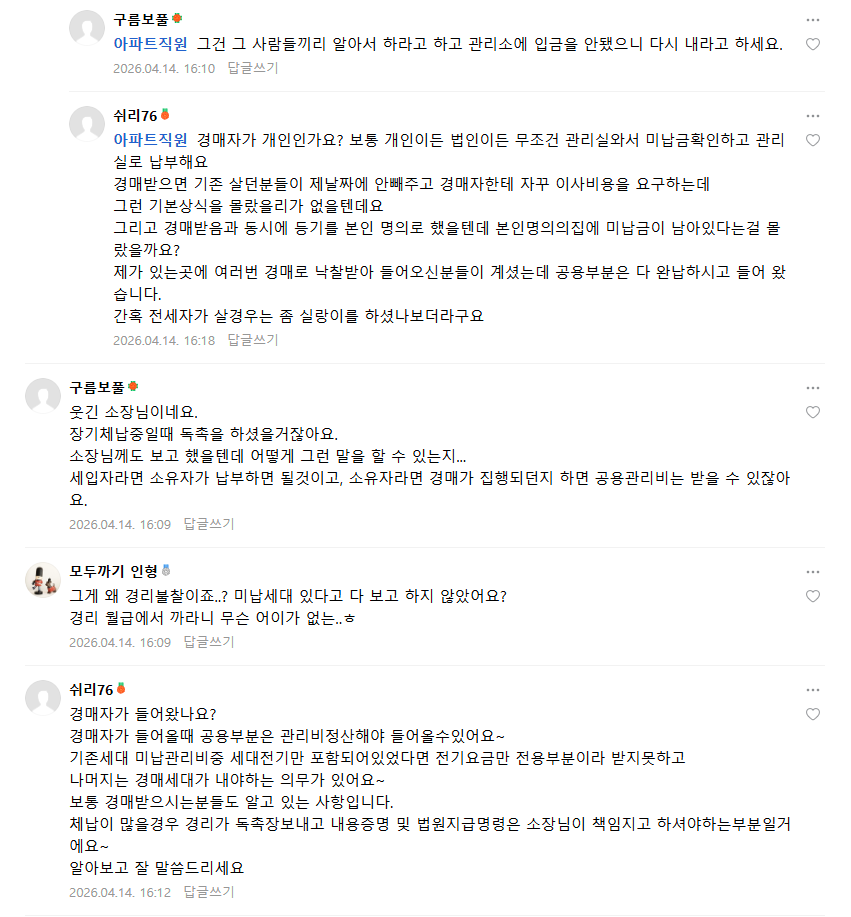
Task: Click 구름보풀's avatar on the 16:10 reply
Action: (x=87, y=28)
